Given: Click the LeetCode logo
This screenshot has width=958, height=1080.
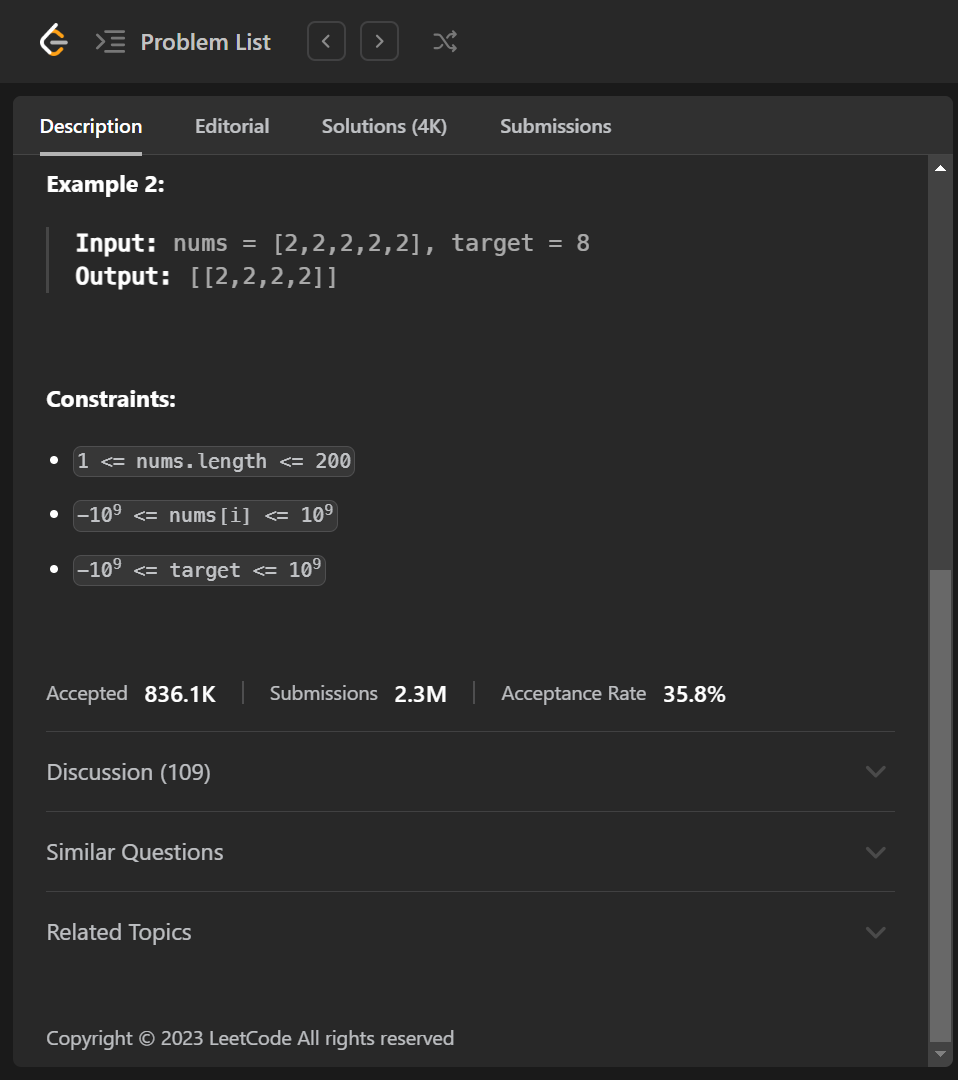Looking at the screenshot, I should click(x=53, y=41).
